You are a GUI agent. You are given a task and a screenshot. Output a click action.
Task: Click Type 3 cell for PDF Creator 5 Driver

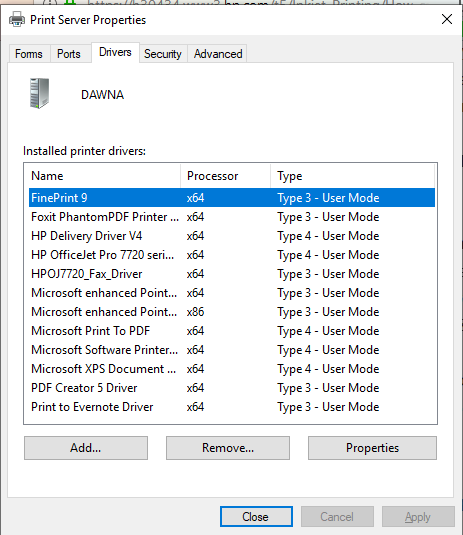(x=328, y=388)
